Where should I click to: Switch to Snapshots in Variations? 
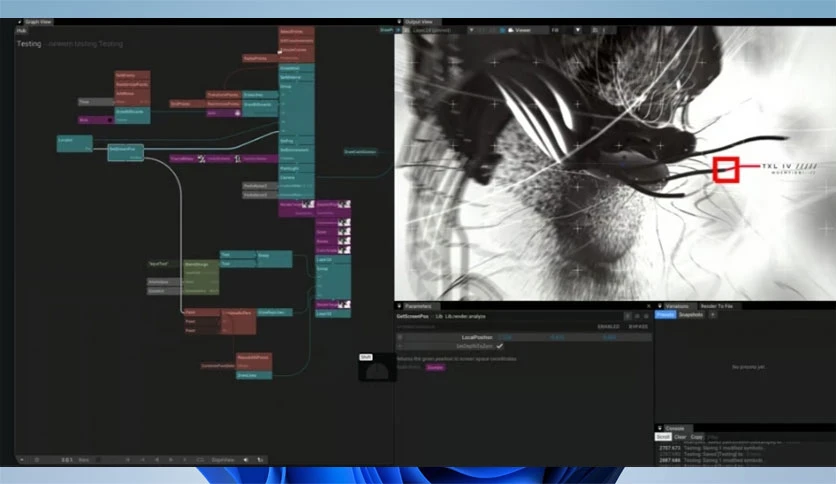coord(691,315)
